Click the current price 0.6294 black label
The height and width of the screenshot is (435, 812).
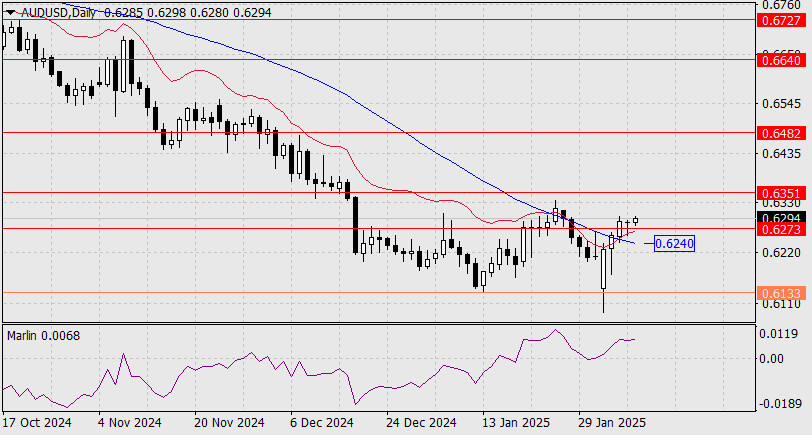pyautogui.click(x=781, y=218)
